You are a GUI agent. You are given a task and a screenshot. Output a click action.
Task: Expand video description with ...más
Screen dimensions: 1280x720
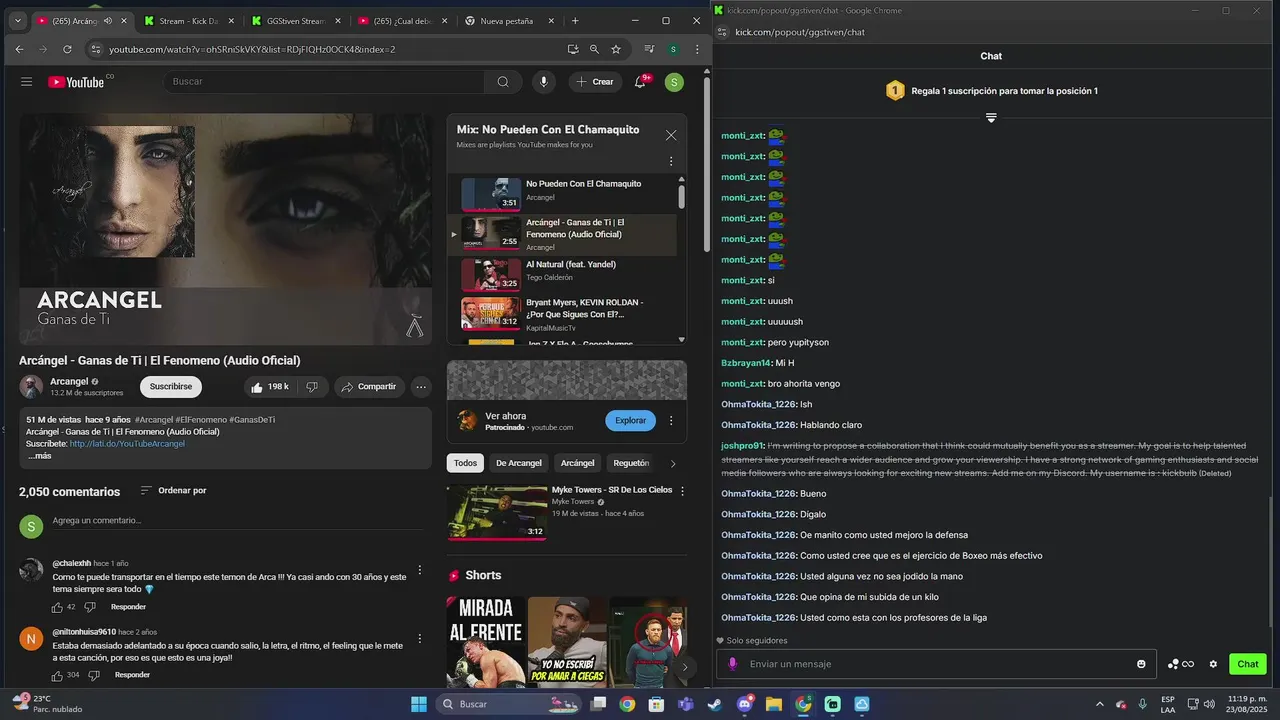pyautogui.click(x=40, y=456)
